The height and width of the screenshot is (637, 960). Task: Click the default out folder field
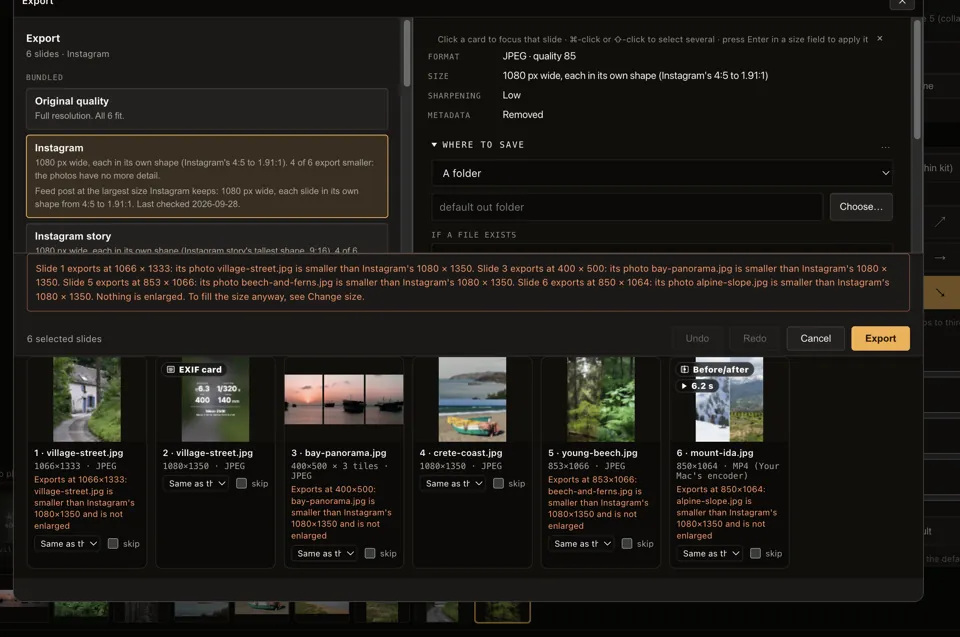(x=627, y=207)
